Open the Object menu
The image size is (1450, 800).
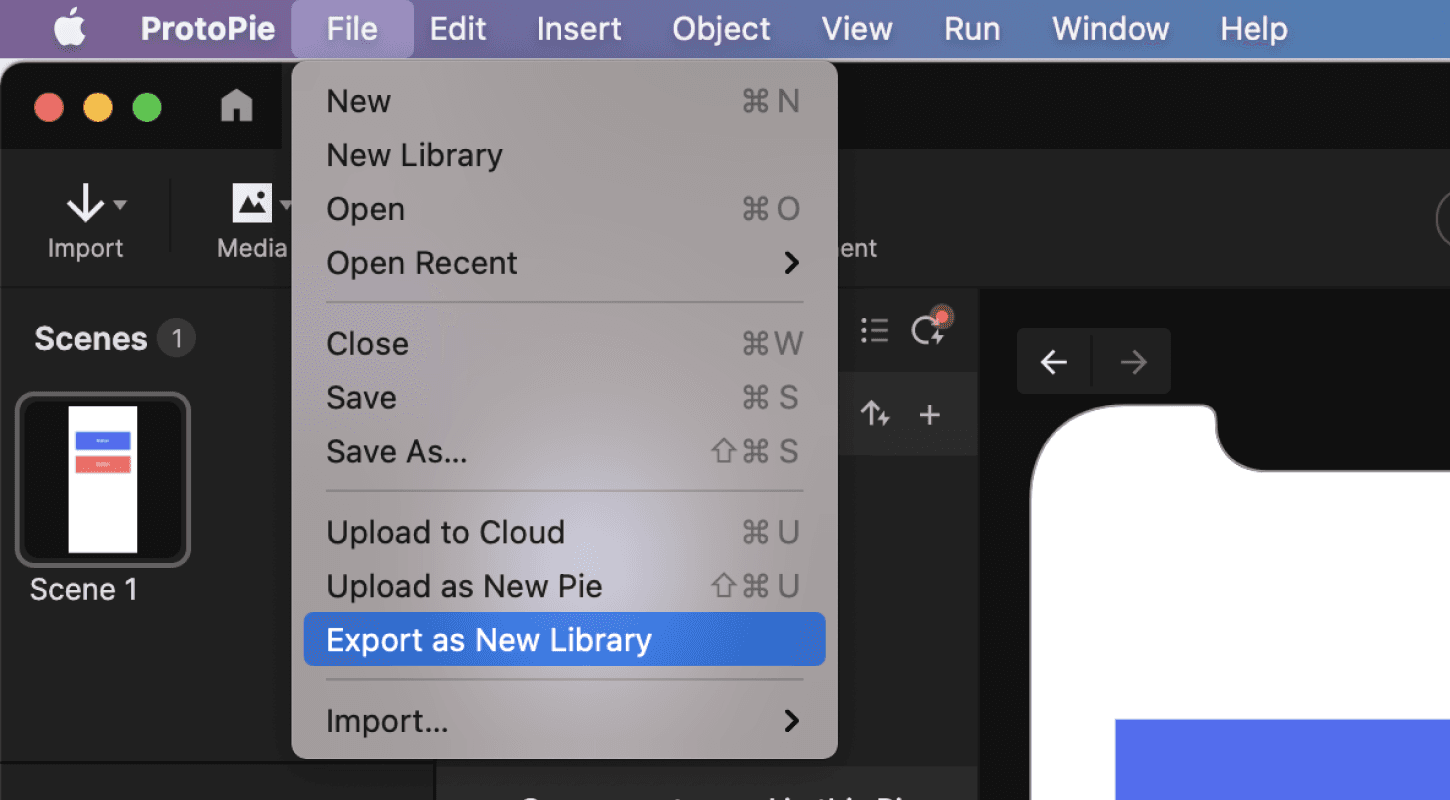coord(721,28)
